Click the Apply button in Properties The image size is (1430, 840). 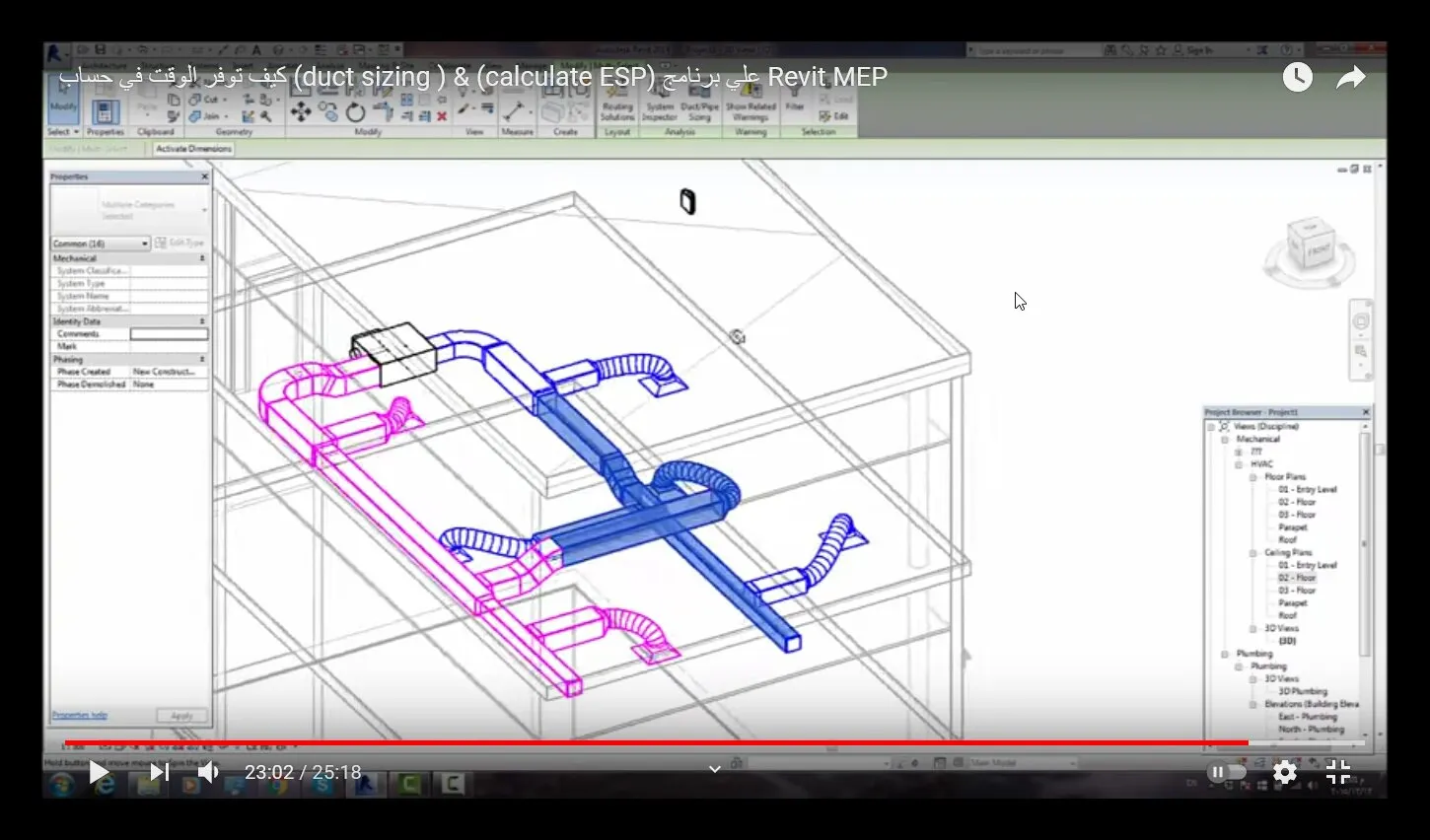click(x=181, y=716)
